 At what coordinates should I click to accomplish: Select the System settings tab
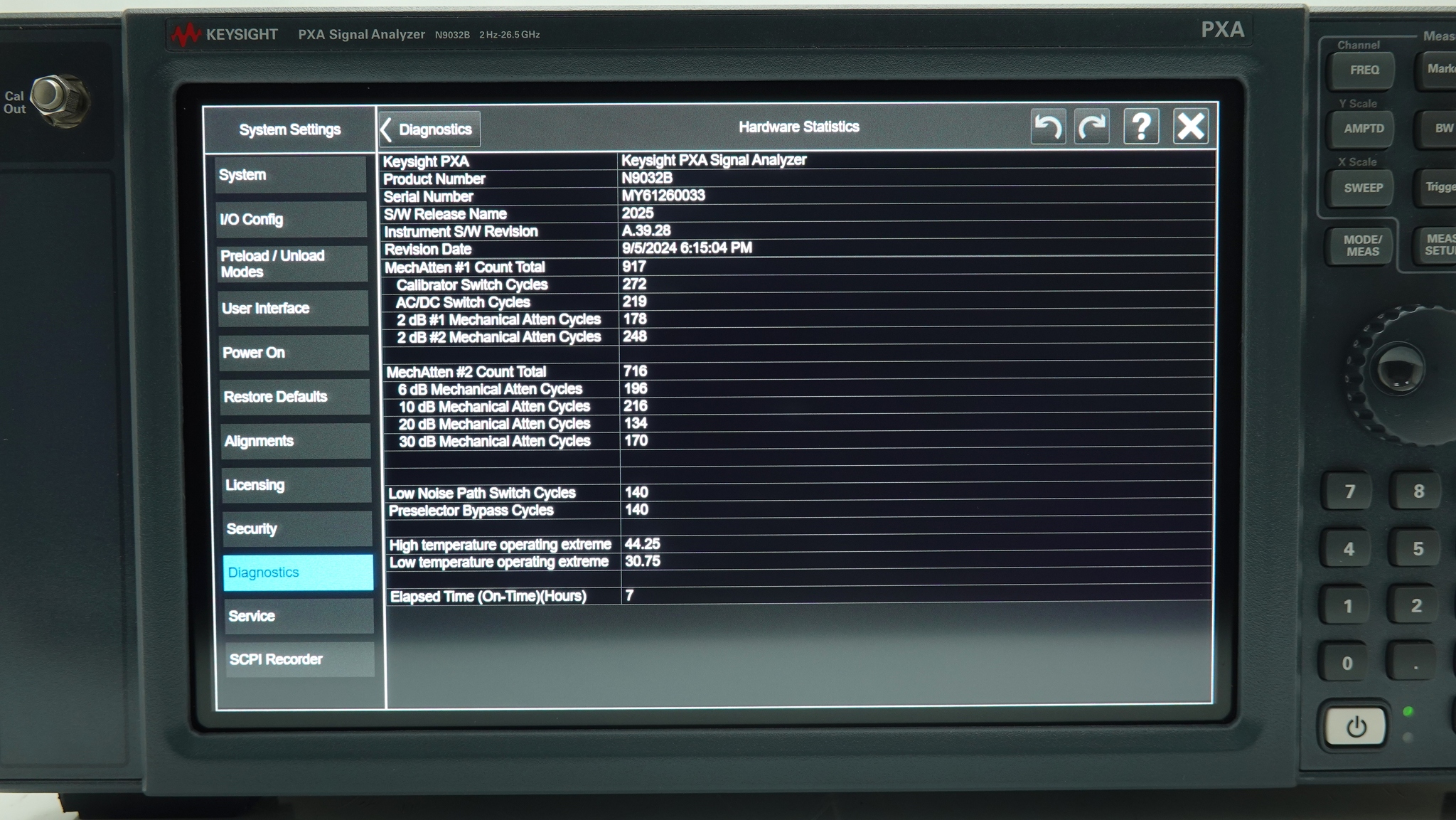click(291, 175)
